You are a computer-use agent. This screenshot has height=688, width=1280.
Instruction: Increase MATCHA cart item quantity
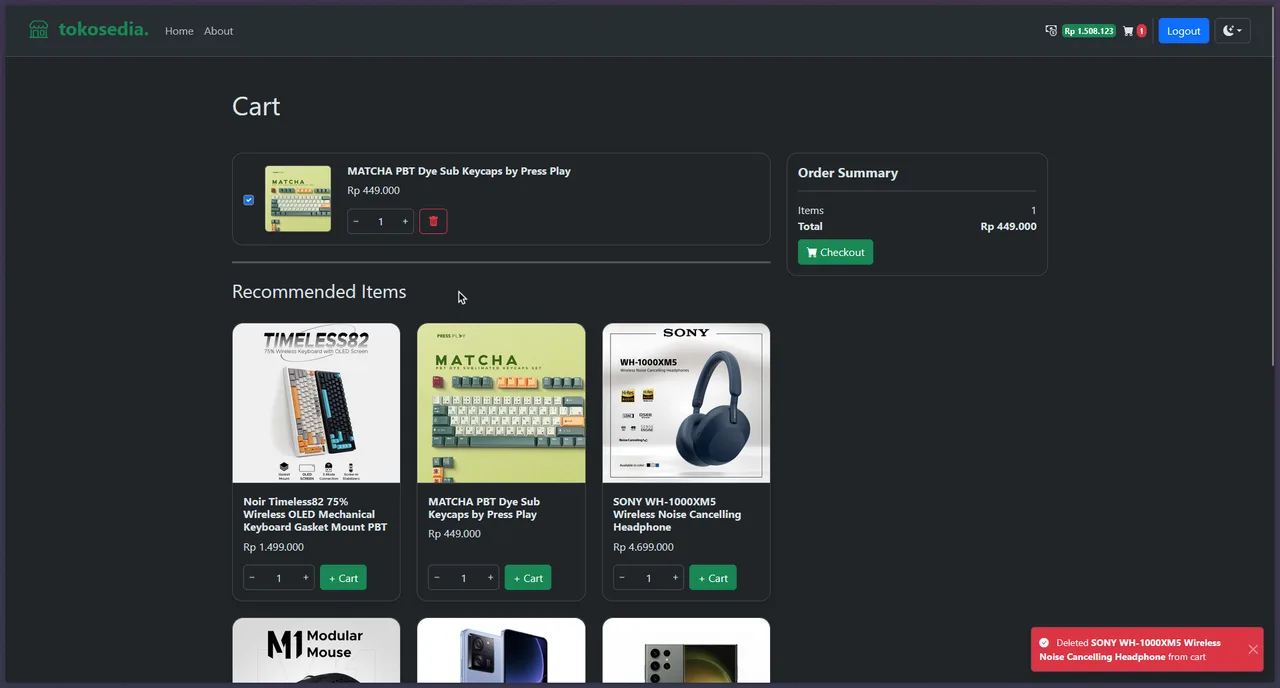coord(405,221)
